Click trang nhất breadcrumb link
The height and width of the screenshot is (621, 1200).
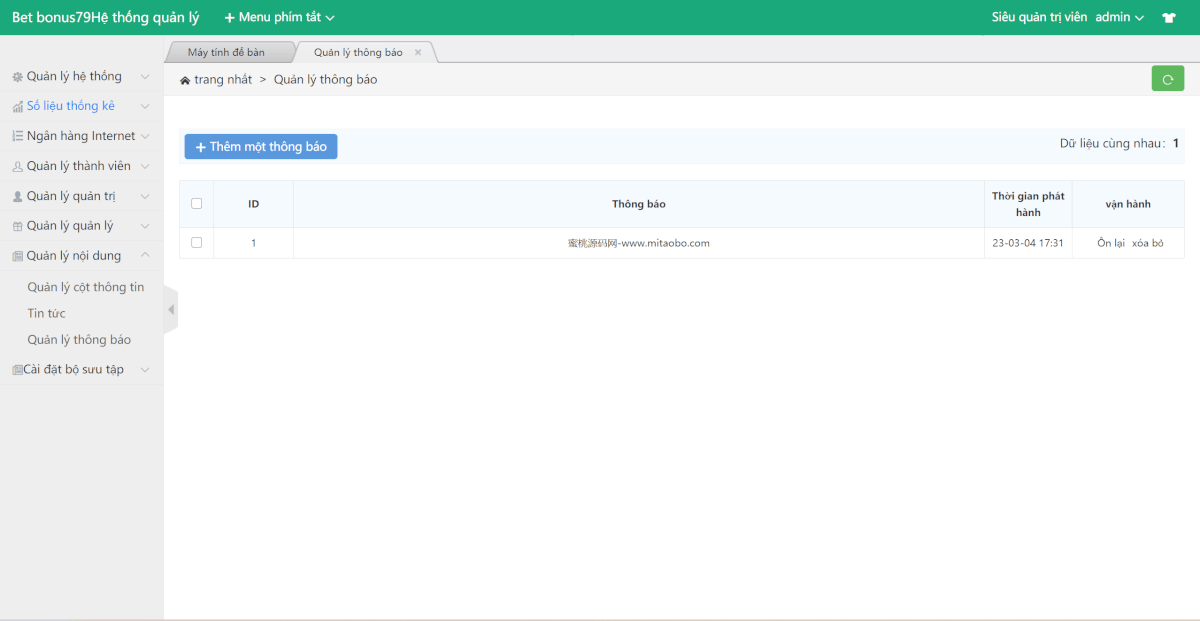point(223,80)
